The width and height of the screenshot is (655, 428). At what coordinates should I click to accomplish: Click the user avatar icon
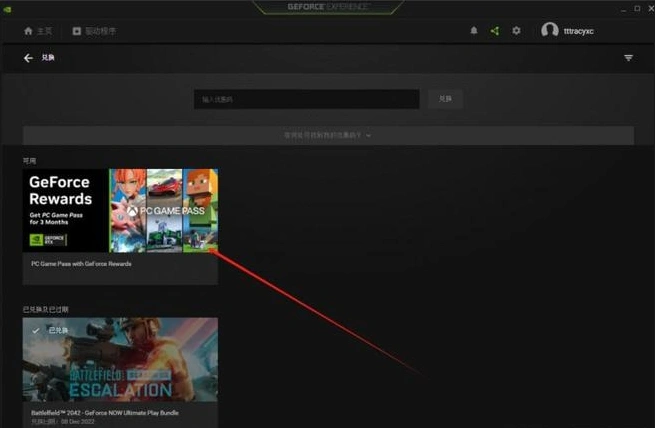tap(549, 30)
